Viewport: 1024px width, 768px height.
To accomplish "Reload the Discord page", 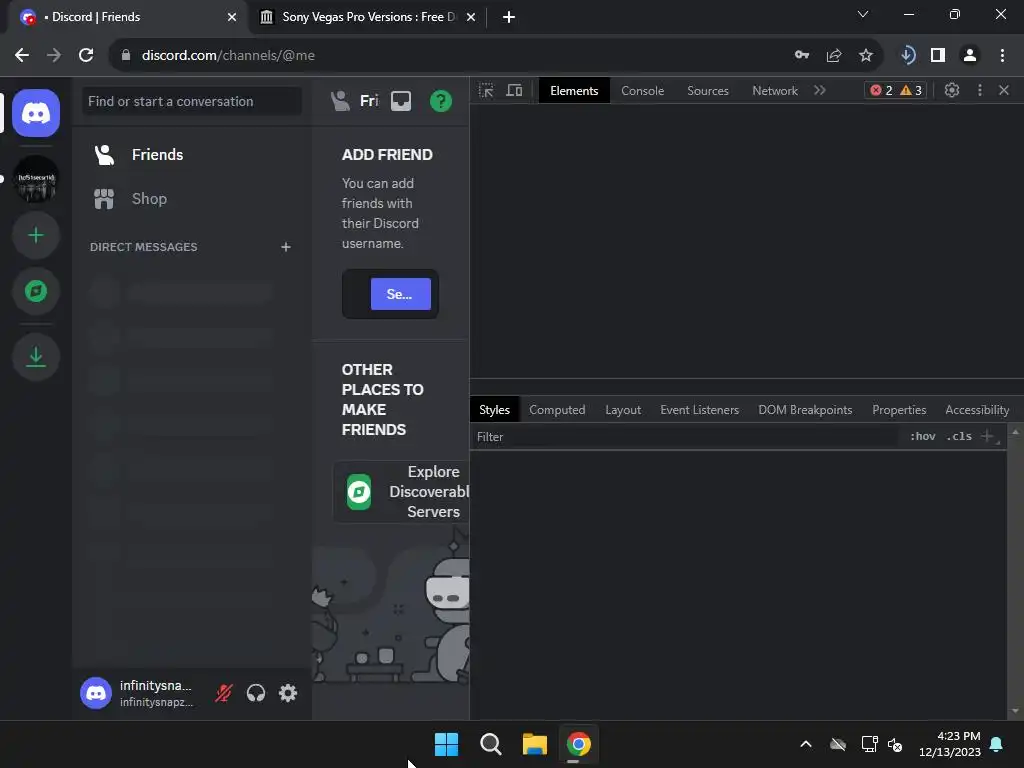I will pyautogui.click(x=86, y=56).
